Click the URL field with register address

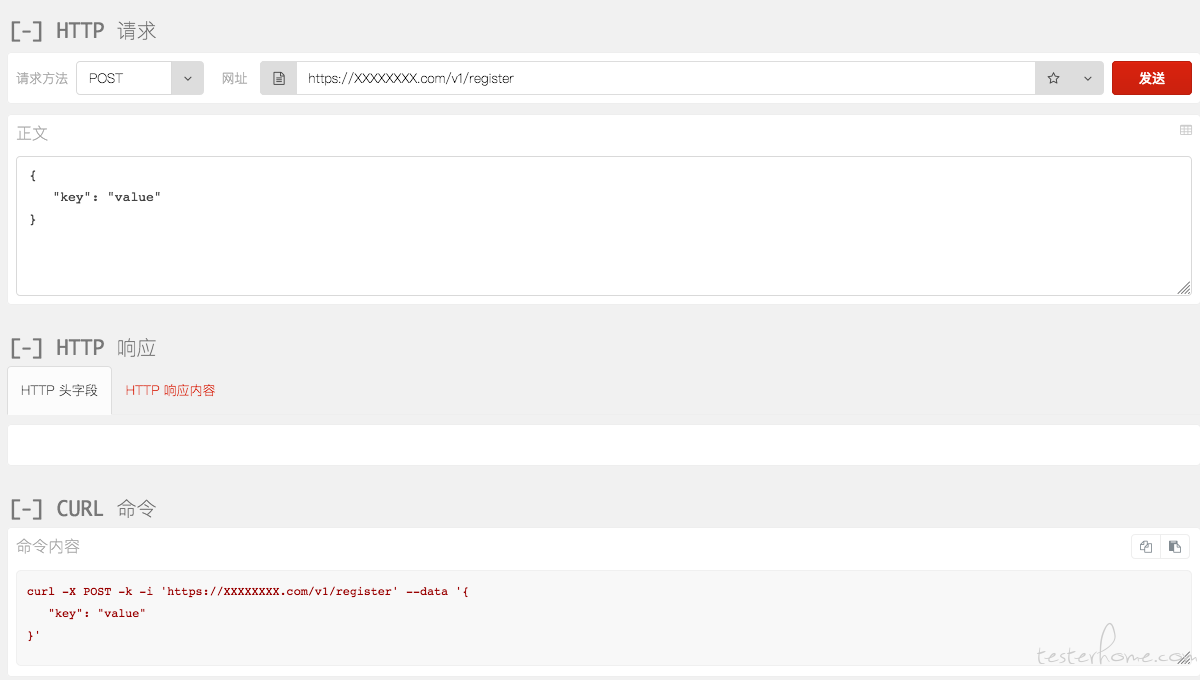(666, 78)
